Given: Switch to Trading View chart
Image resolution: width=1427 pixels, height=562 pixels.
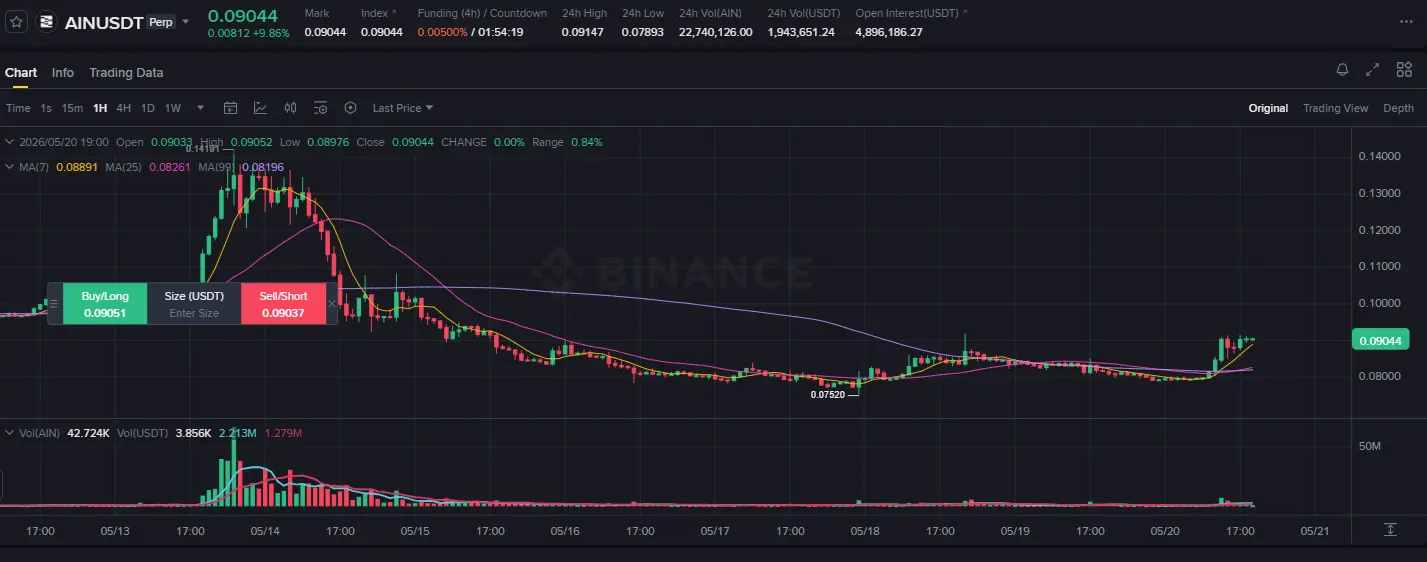Looking at the screenshot, I should 1335,108.
